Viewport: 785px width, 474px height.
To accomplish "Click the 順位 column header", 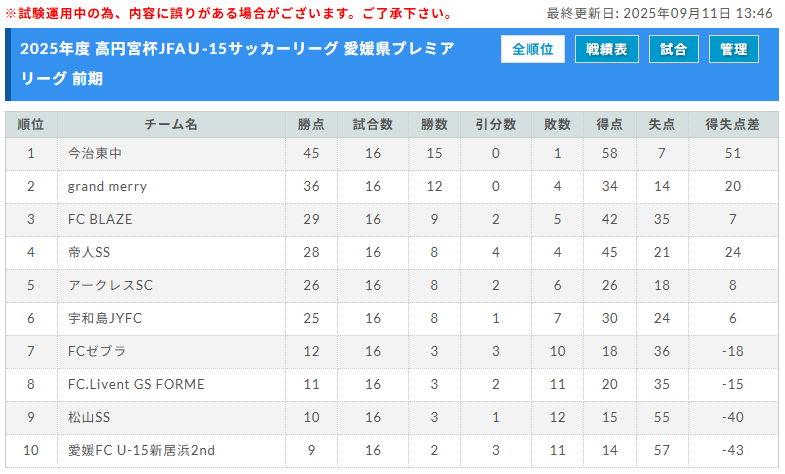I will click(31, 125).
